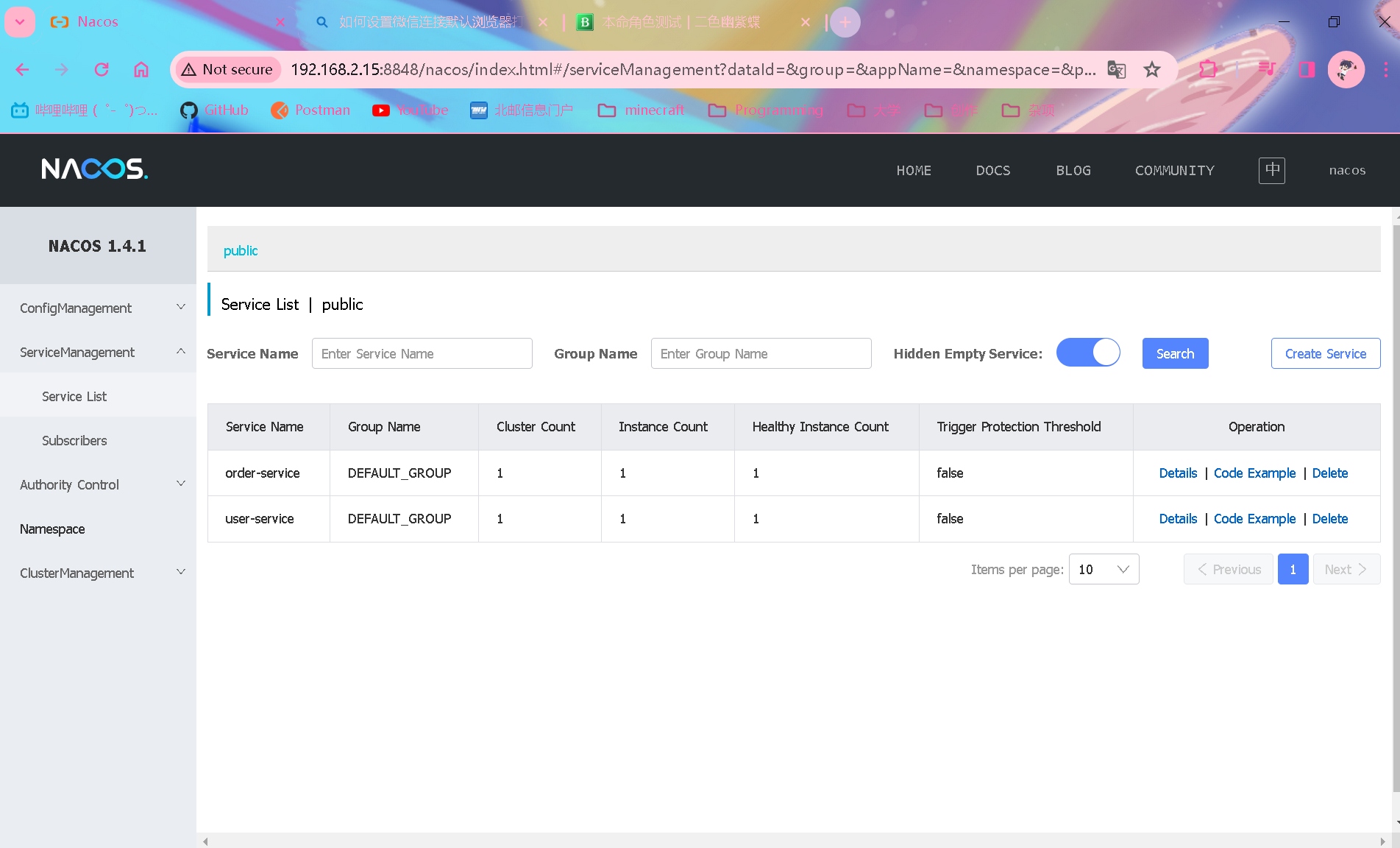Open the media playlist control icon
The height and width of the screenshot is (848, 1400).
(x=1267, y=70)
